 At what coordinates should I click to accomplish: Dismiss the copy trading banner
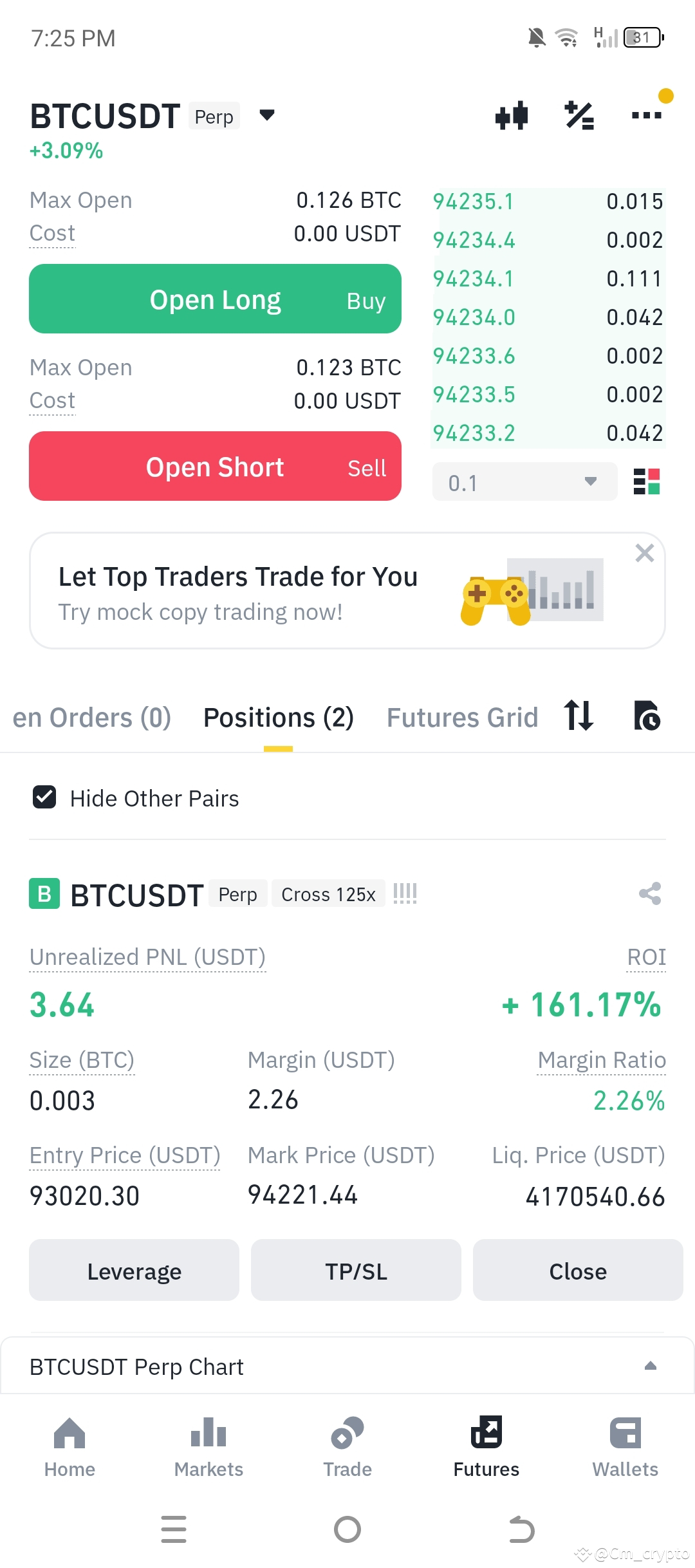click(644, 553)
